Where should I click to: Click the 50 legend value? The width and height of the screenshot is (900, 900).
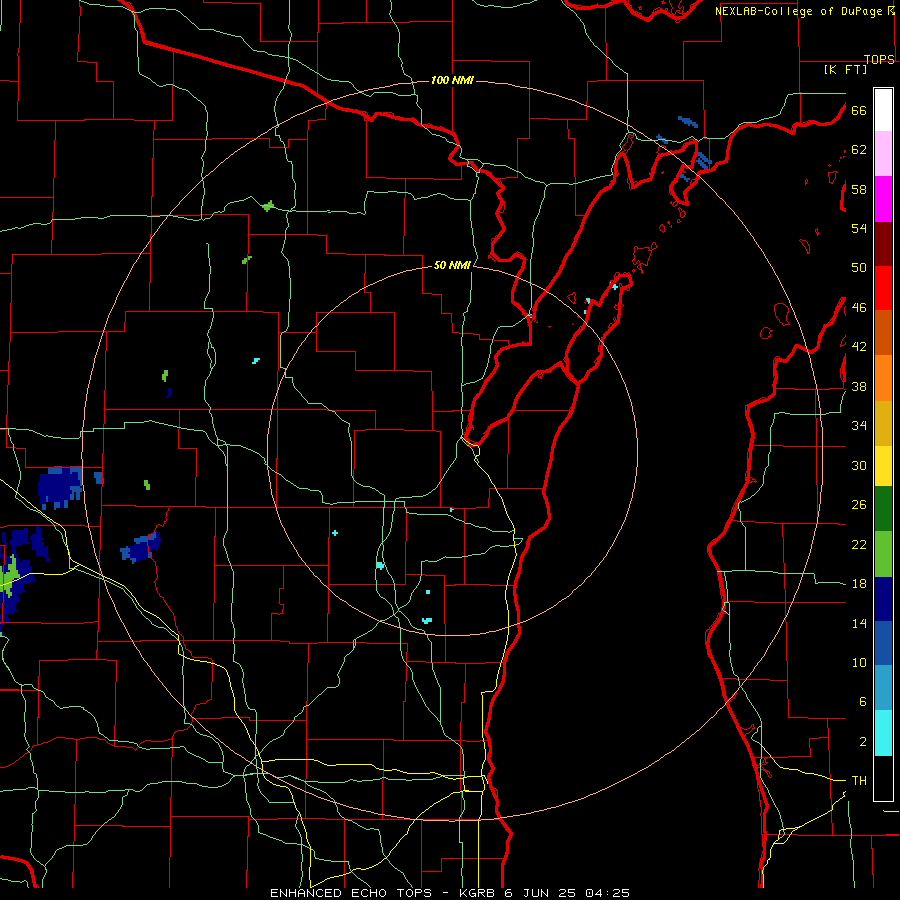click(859, 268)
